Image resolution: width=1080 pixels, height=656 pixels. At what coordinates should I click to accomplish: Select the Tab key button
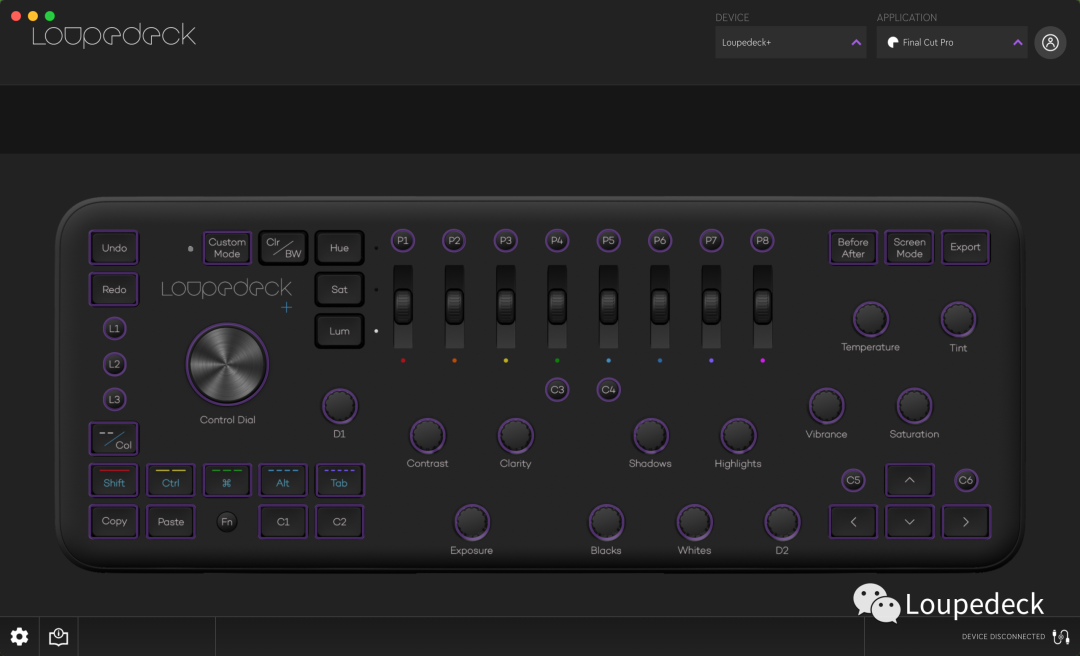339,480
